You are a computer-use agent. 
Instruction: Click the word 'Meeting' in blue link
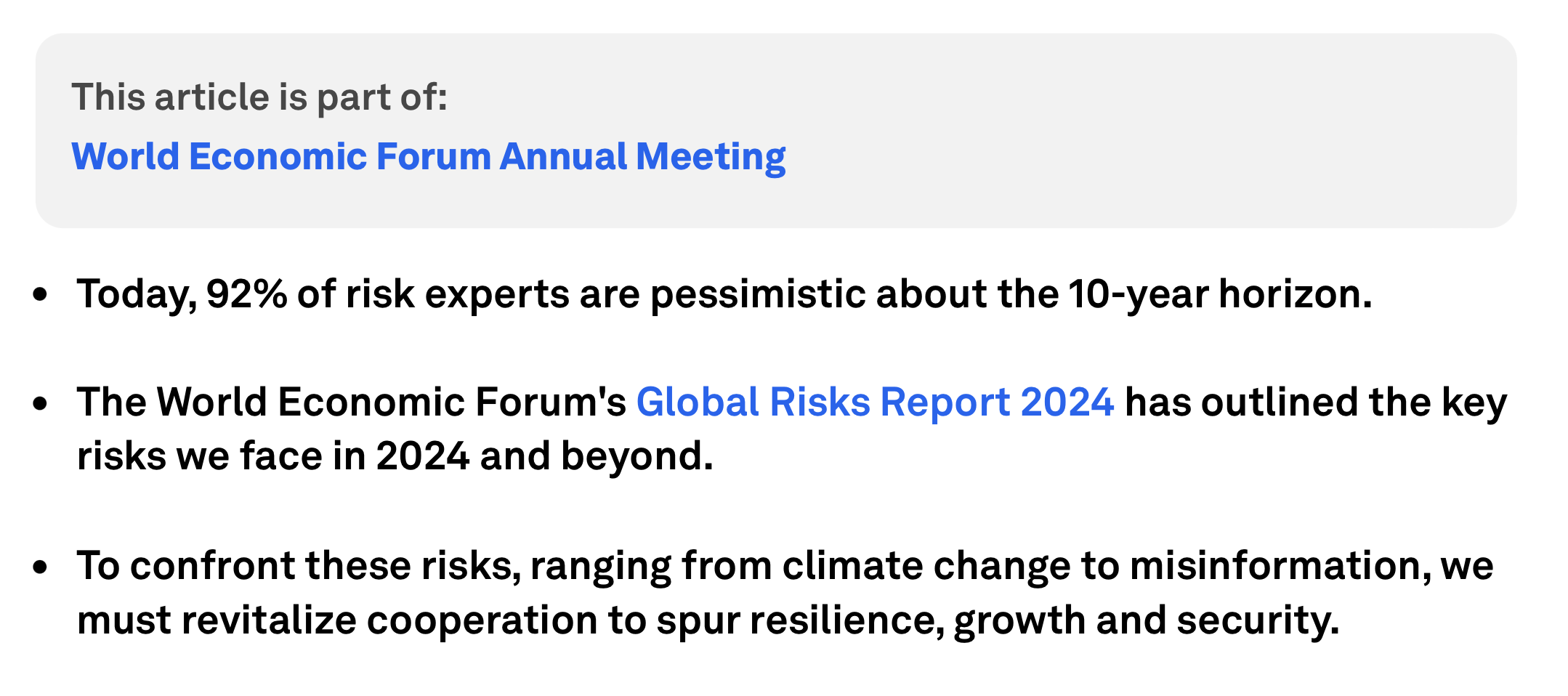(x=711, y=157)
